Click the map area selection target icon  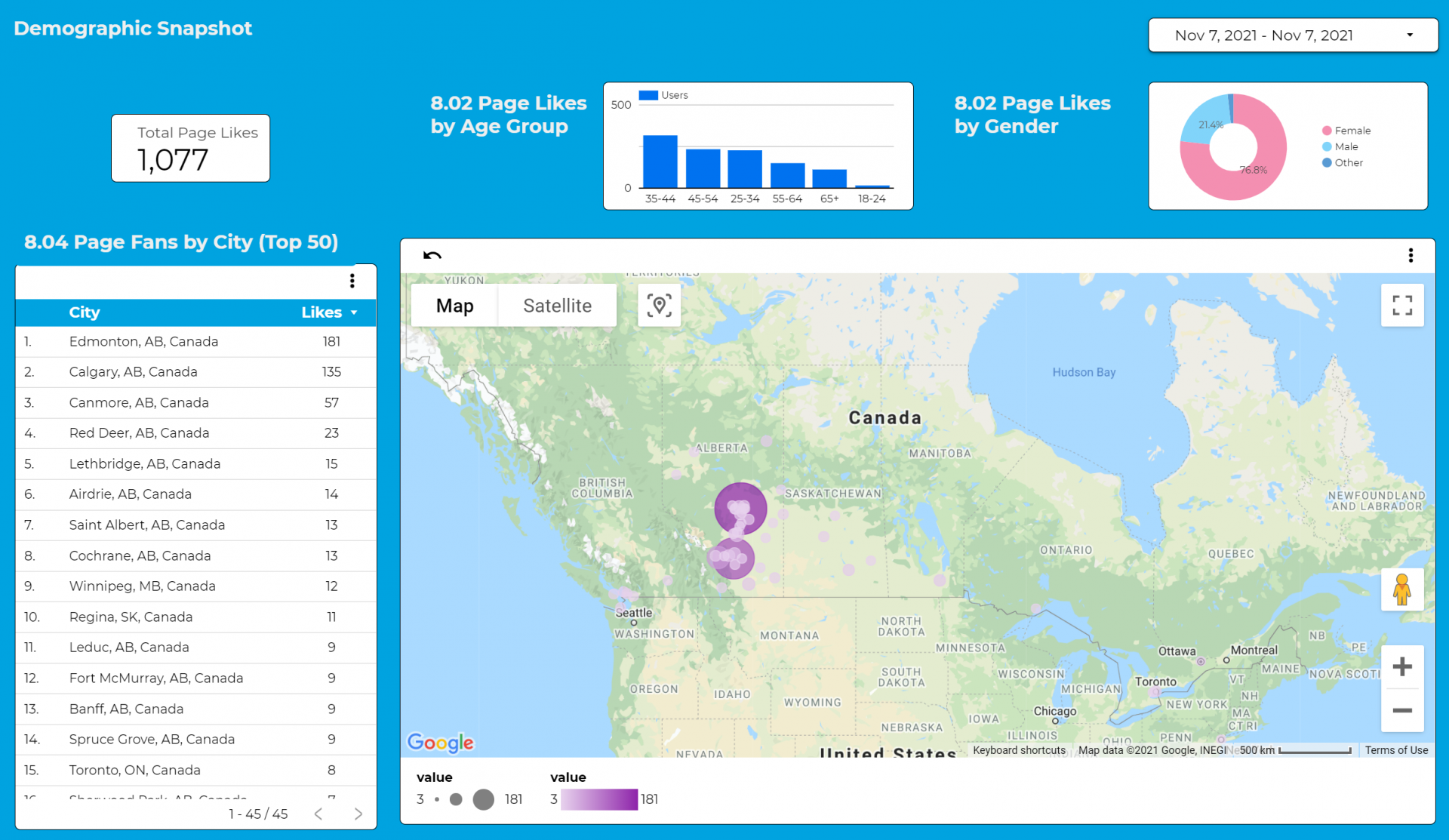coord(659,306)
